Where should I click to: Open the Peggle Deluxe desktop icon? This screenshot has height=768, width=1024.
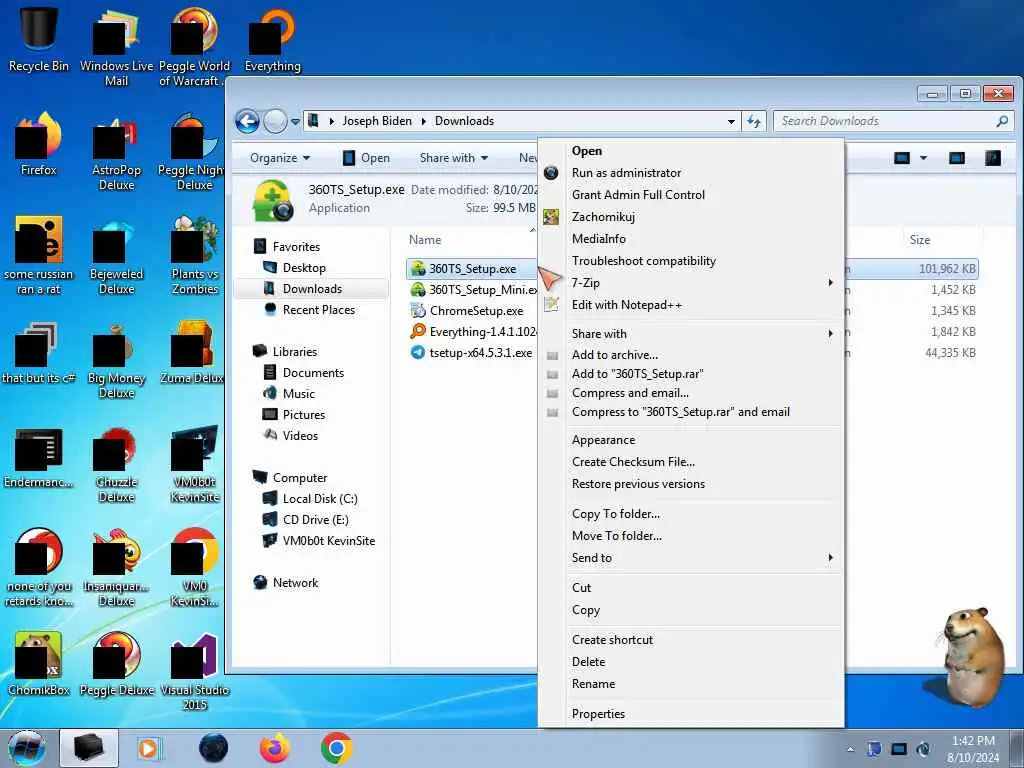116,662
